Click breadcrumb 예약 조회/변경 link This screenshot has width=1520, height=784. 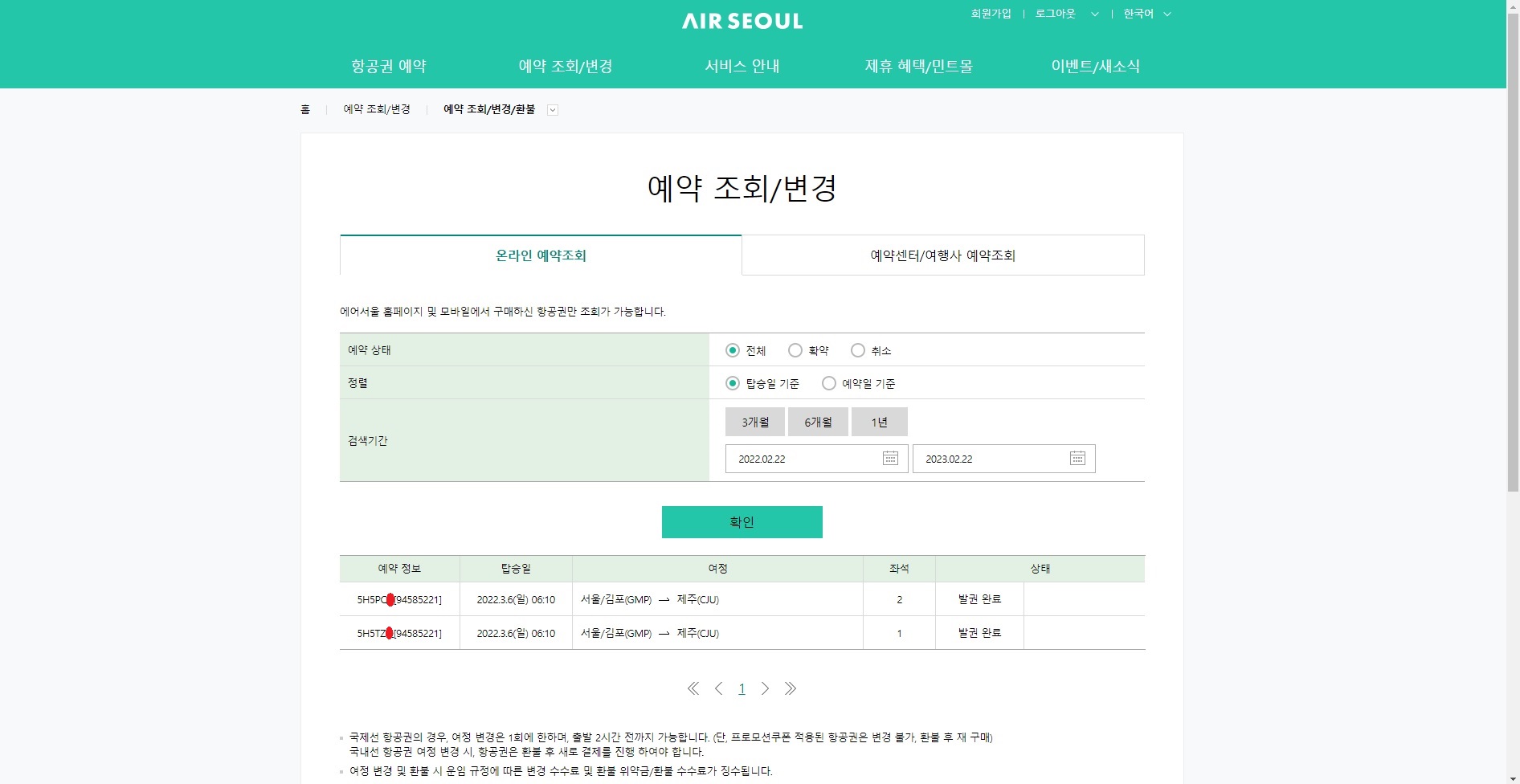click(377, 109)
